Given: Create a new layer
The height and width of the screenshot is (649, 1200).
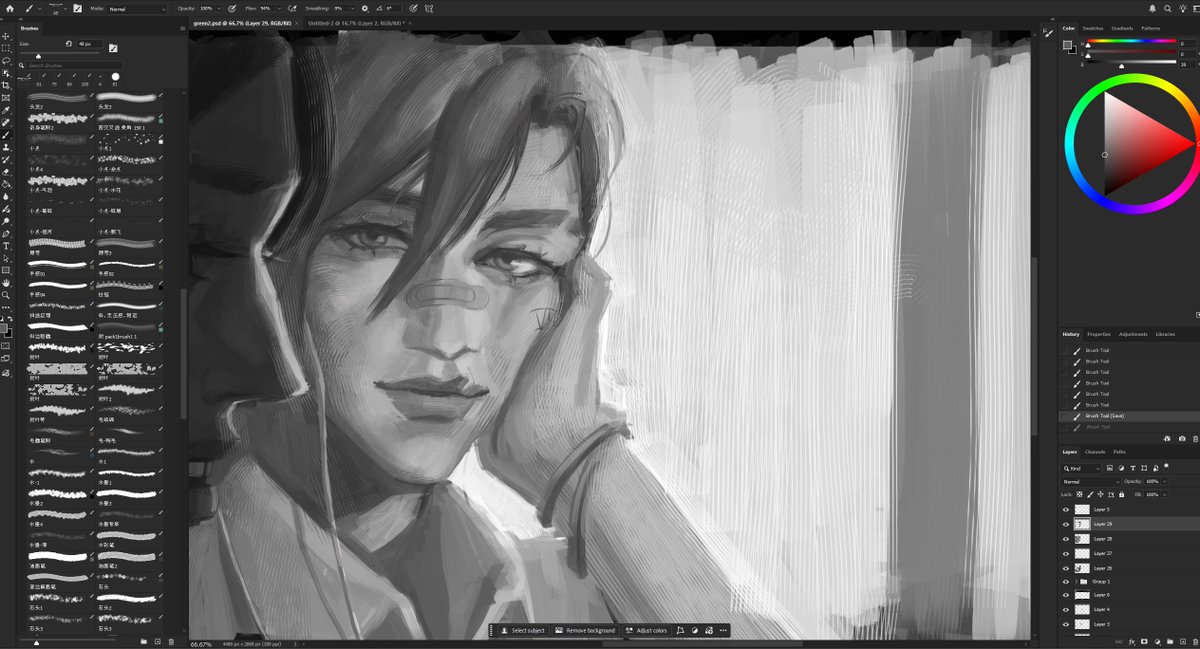Looking at the screenshot, I should click(1183, 641).
